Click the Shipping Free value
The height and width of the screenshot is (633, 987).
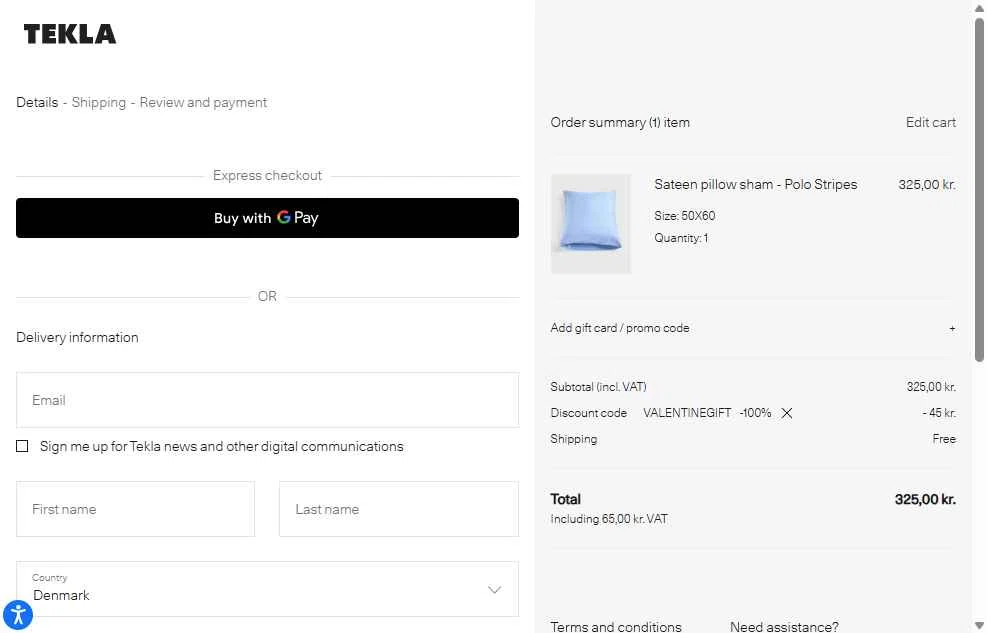(944, 439)
